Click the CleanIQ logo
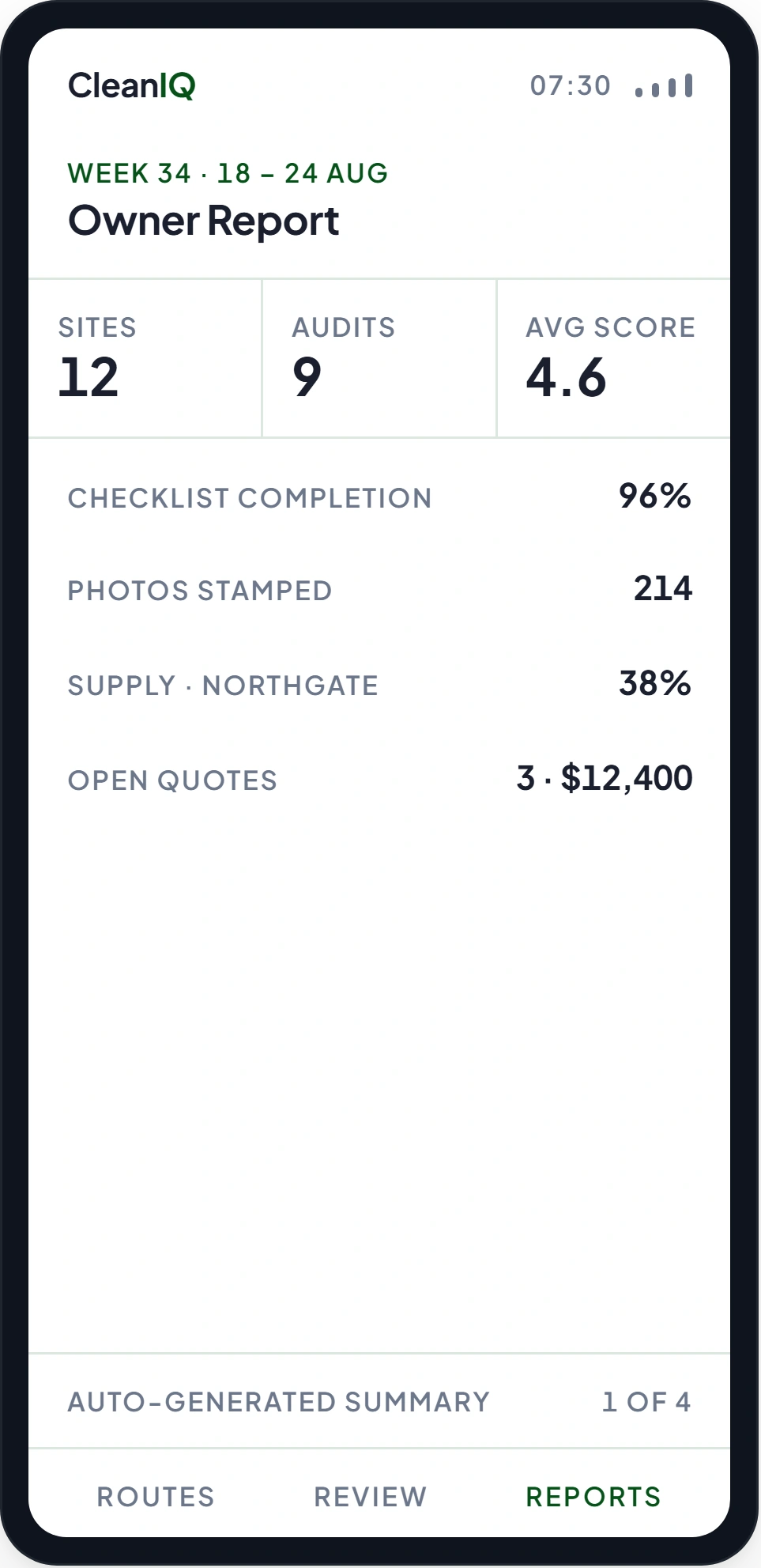The image size is (761, 1568). click(132, 85)
